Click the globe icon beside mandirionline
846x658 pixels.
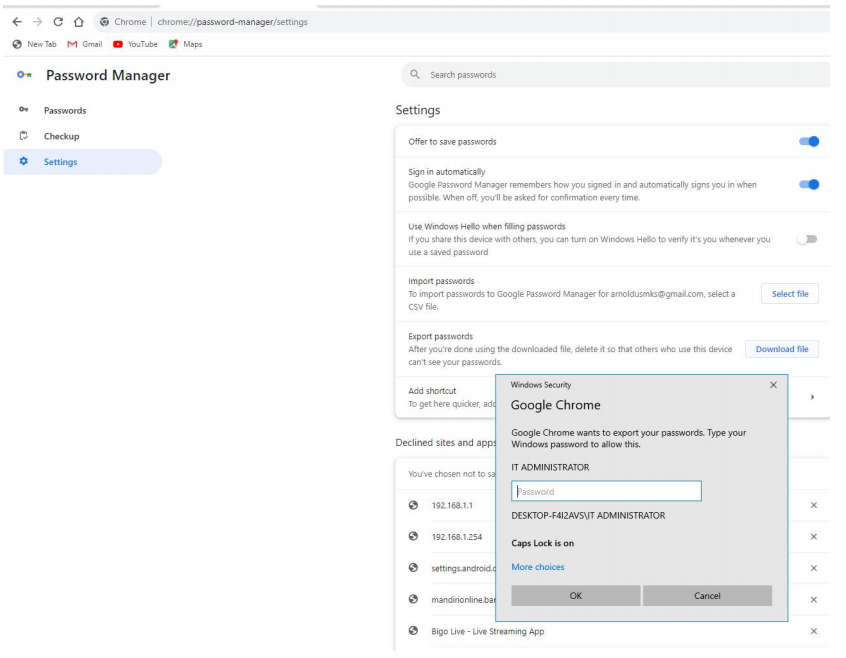[413, 599]
